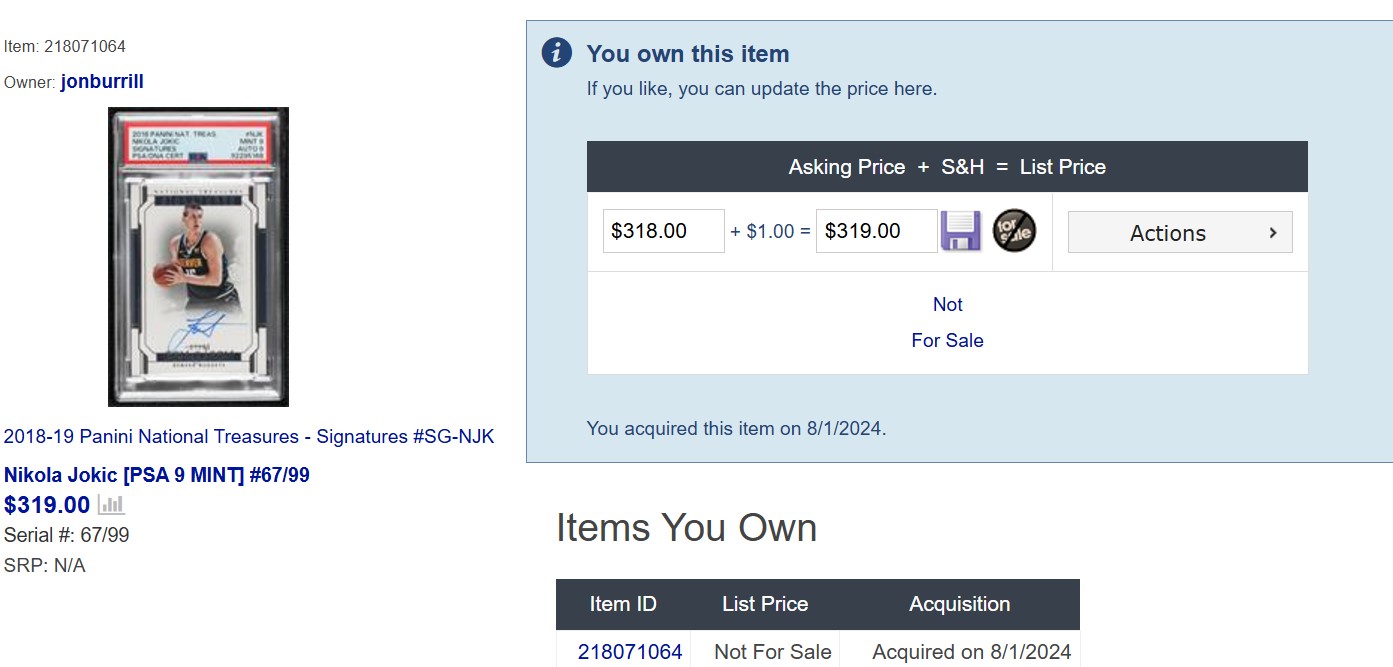Viewport: 1393px width, 667px height.
Task: Click the chevron arrow in Actions button
Action: click(1273, 232)
